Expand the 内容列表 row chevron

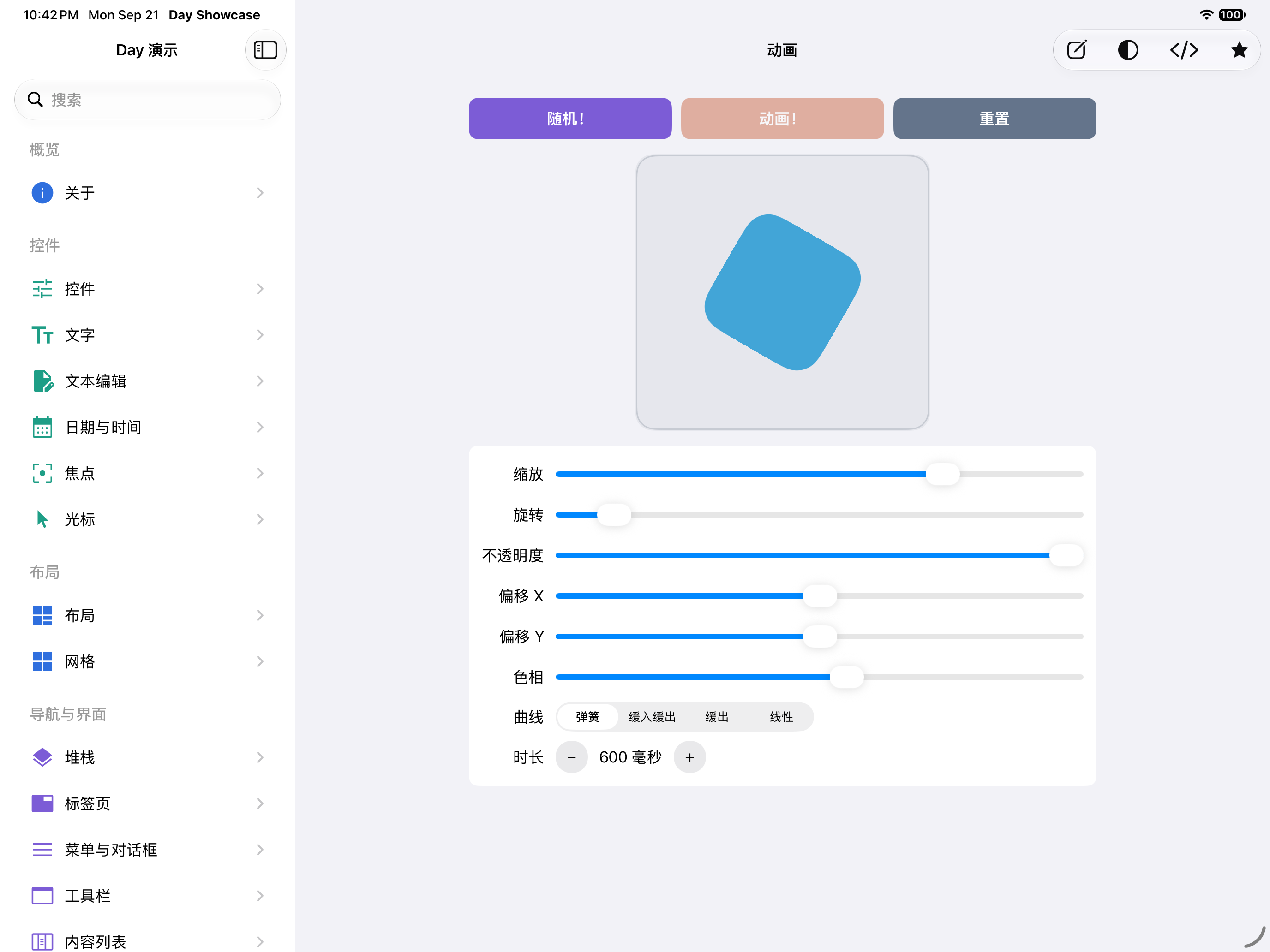point(260,942)
